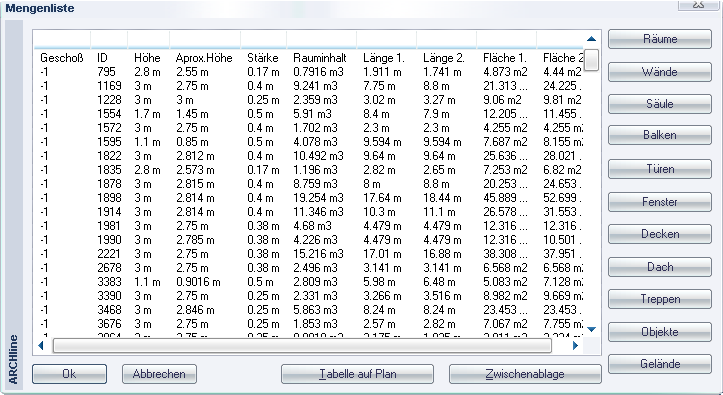Click Fläche 1 value 4.873 m2
The height and width of the screenshot is (395, 723).
(505, 72)
